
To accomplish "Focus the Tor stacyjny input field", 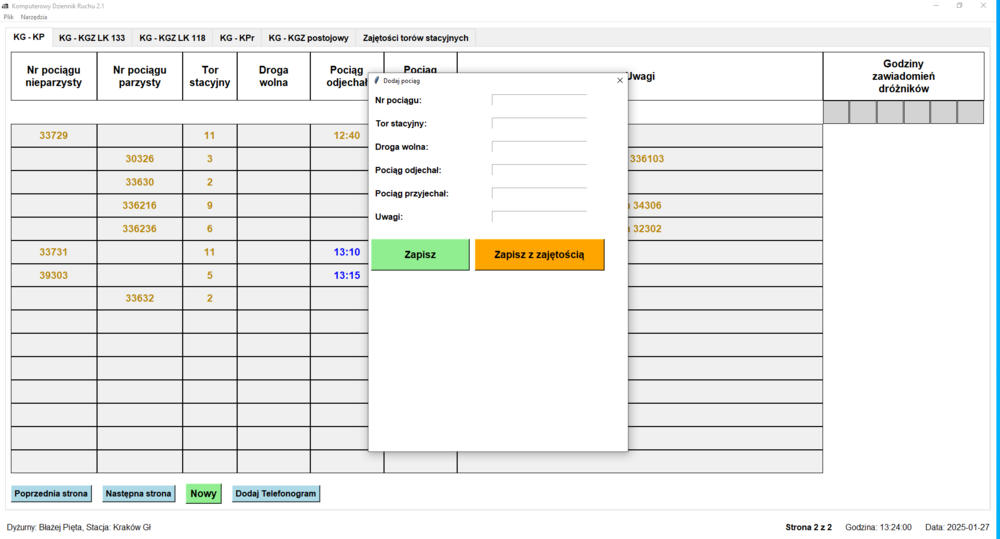I will tap(539, 123).
